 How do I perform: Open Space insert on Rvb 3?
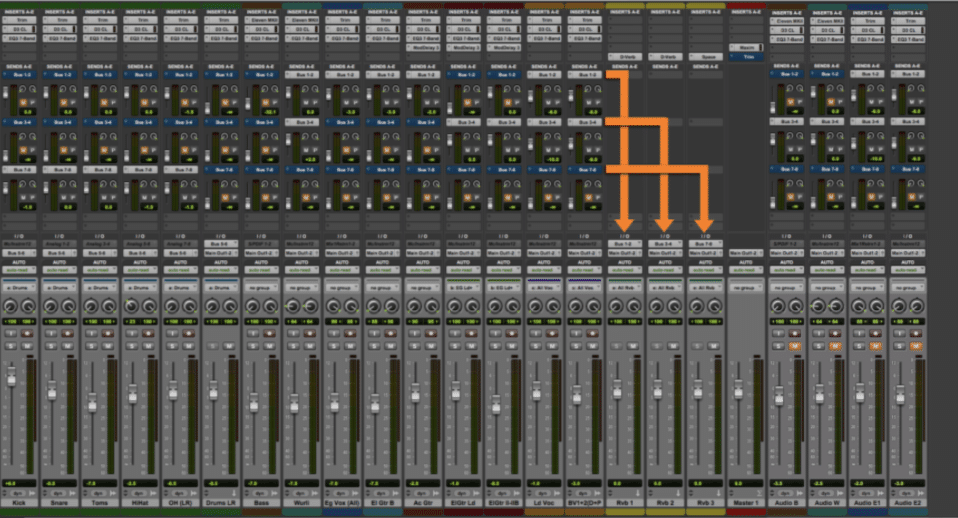pyautogui.click(x=705, y=57)
